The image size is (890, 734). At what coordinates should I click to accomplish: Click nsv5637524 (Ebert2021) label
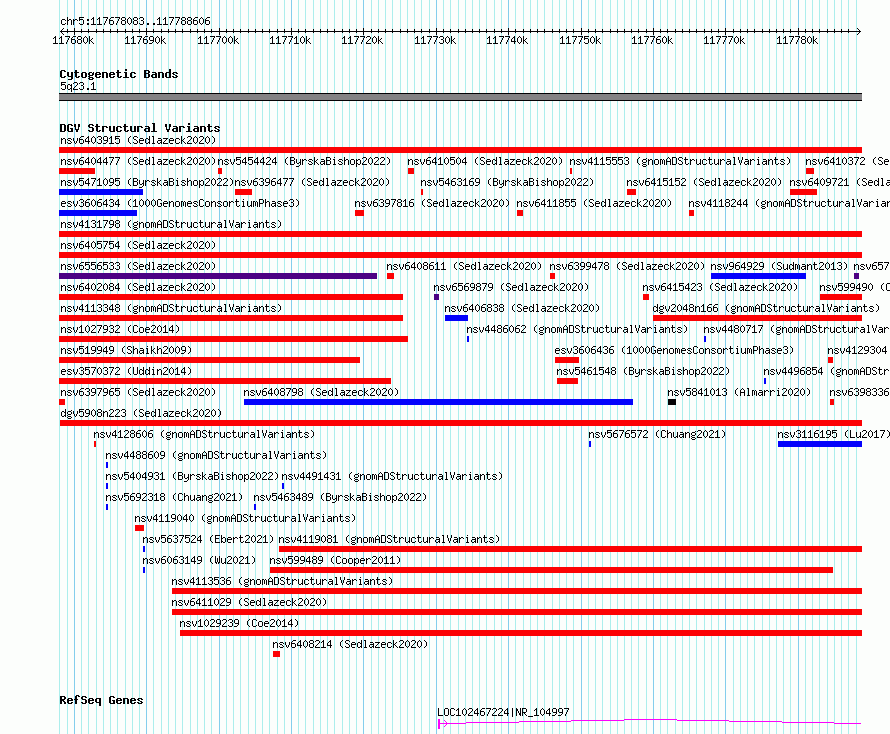click(208, 539)
